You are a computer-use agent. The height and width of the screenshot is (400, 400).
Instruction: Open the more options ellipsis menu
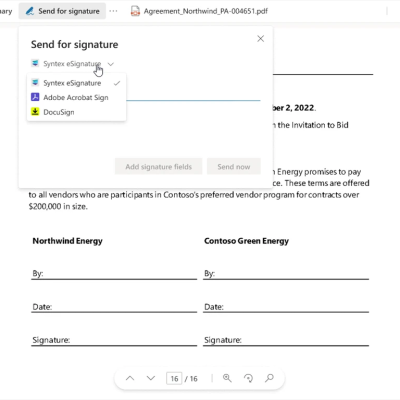113,11
